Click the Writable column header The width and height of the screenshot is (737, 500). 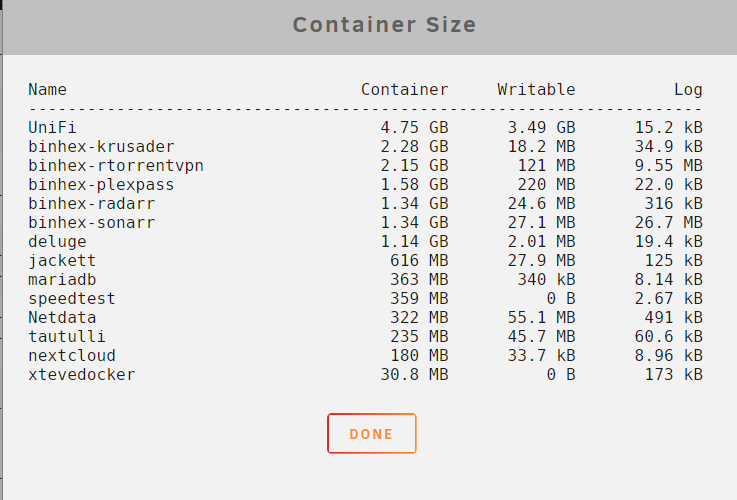click(x=536, y=89)
